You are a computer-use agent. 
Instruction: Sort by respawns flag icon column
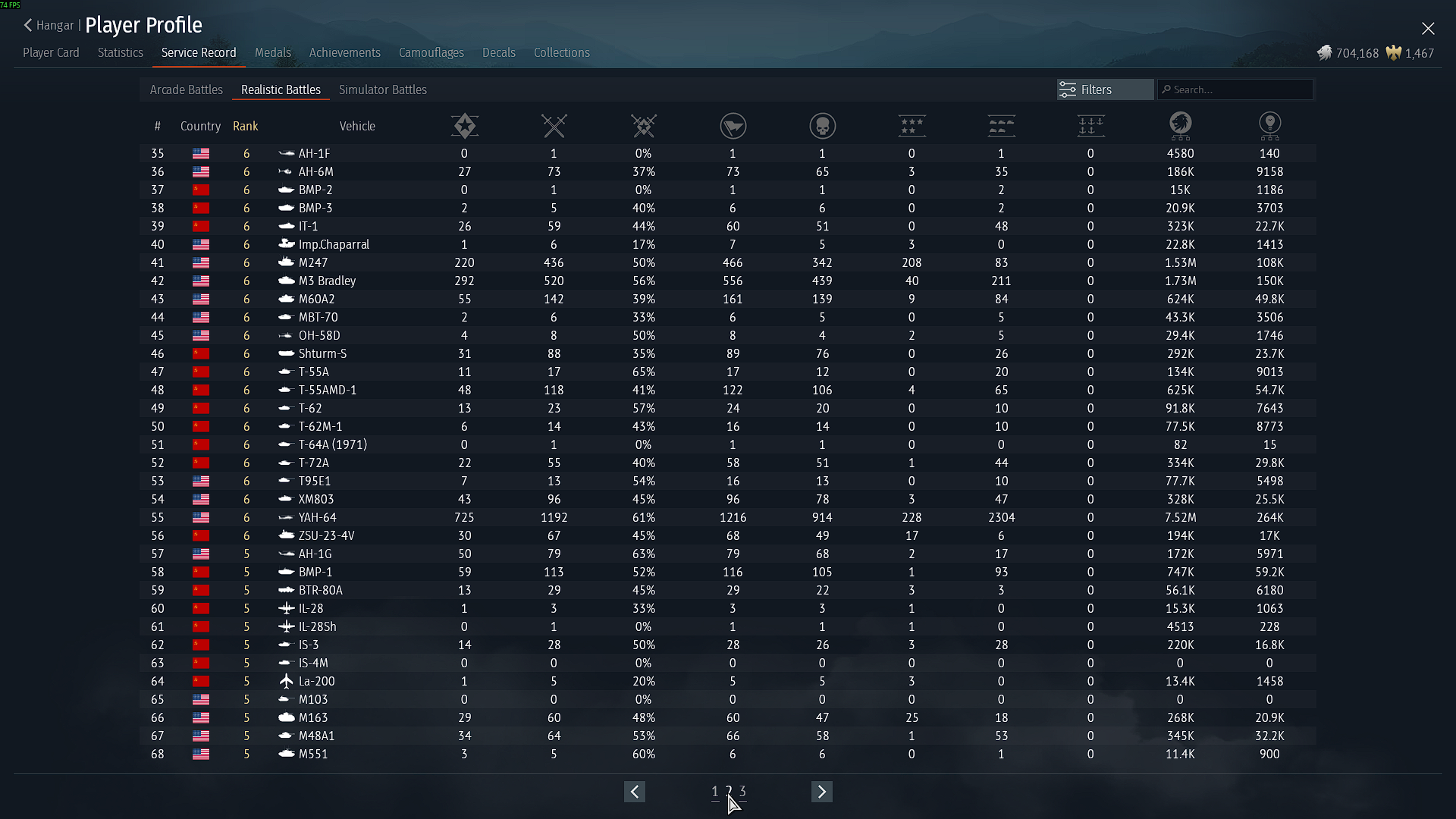click(x=733, y=126)
